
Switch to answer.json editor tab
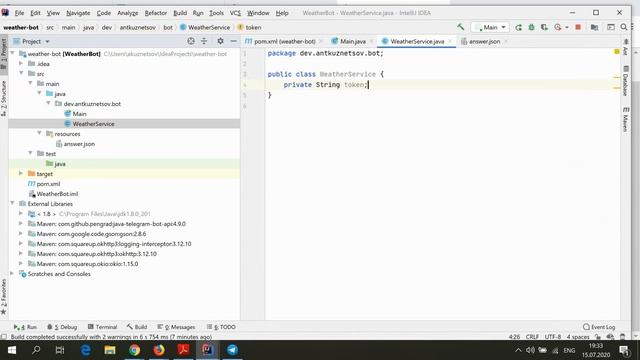tap(484, 41)
